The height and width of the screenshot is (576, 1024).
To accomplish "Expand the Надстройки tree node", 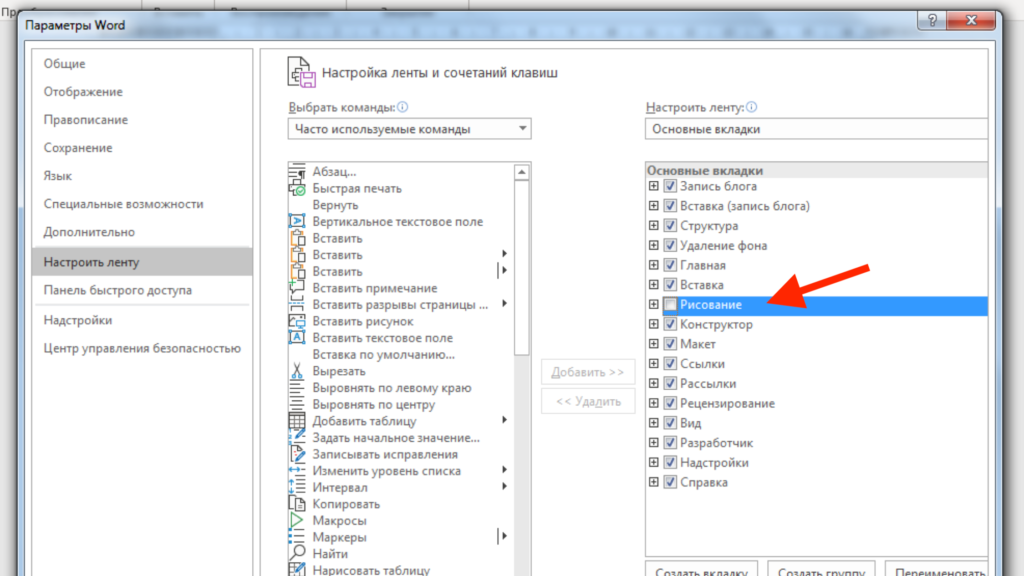I will point(654,462).
